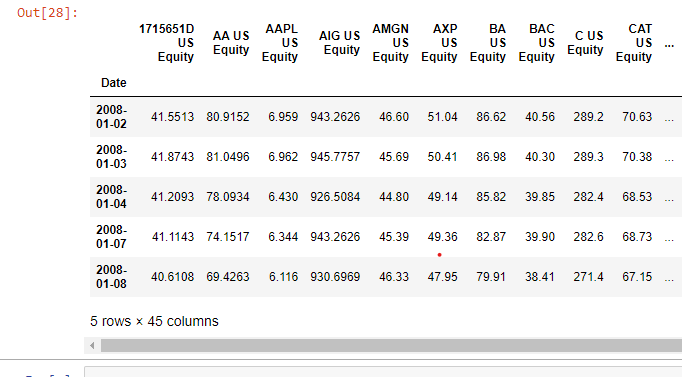The width and height of the screenshot is (682, 377).
Task: Click the C US Equity column header
Action: [585, 43]
